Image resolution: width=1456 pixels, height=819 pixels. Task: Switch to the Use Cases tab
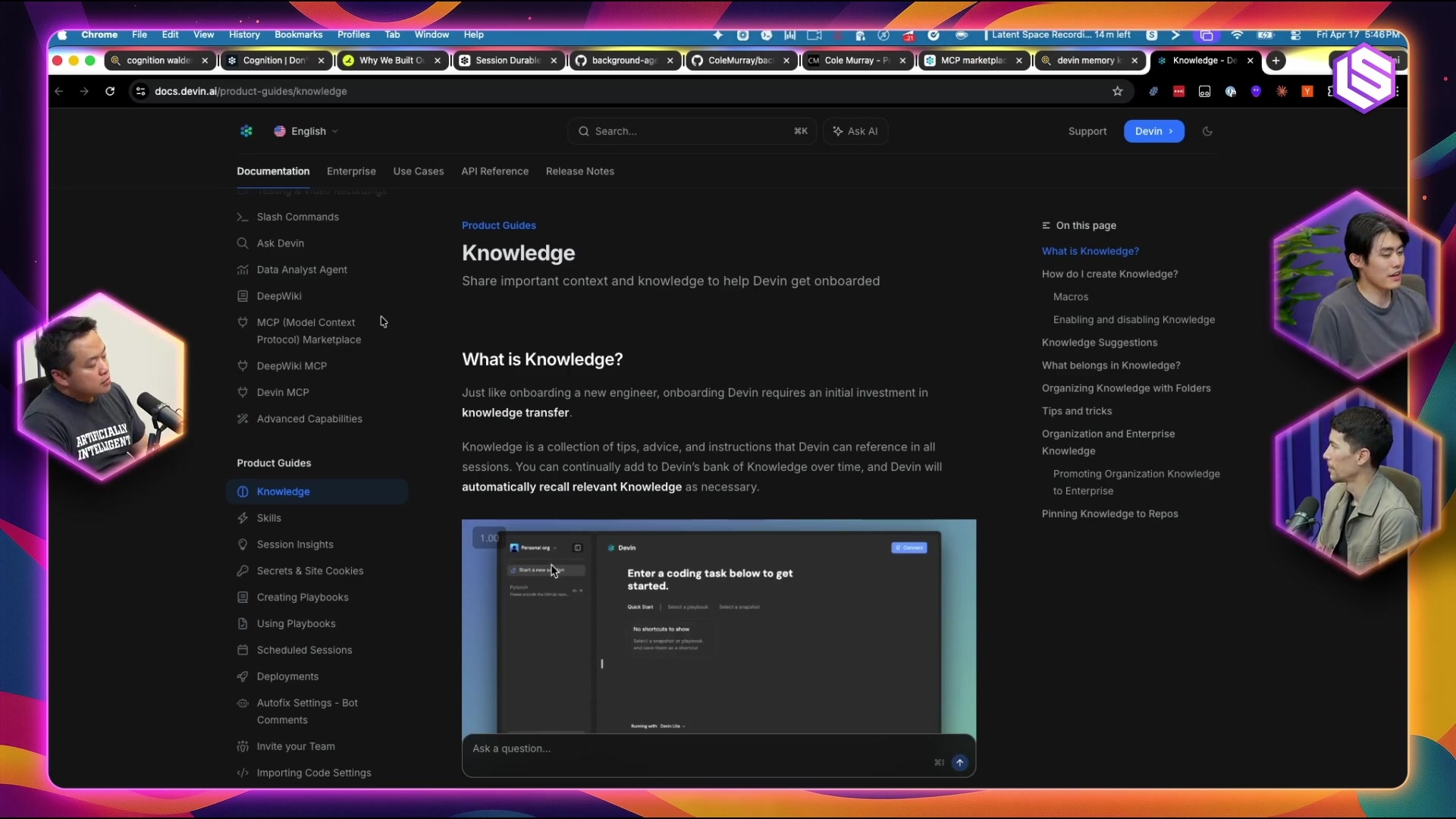point(419,171)
